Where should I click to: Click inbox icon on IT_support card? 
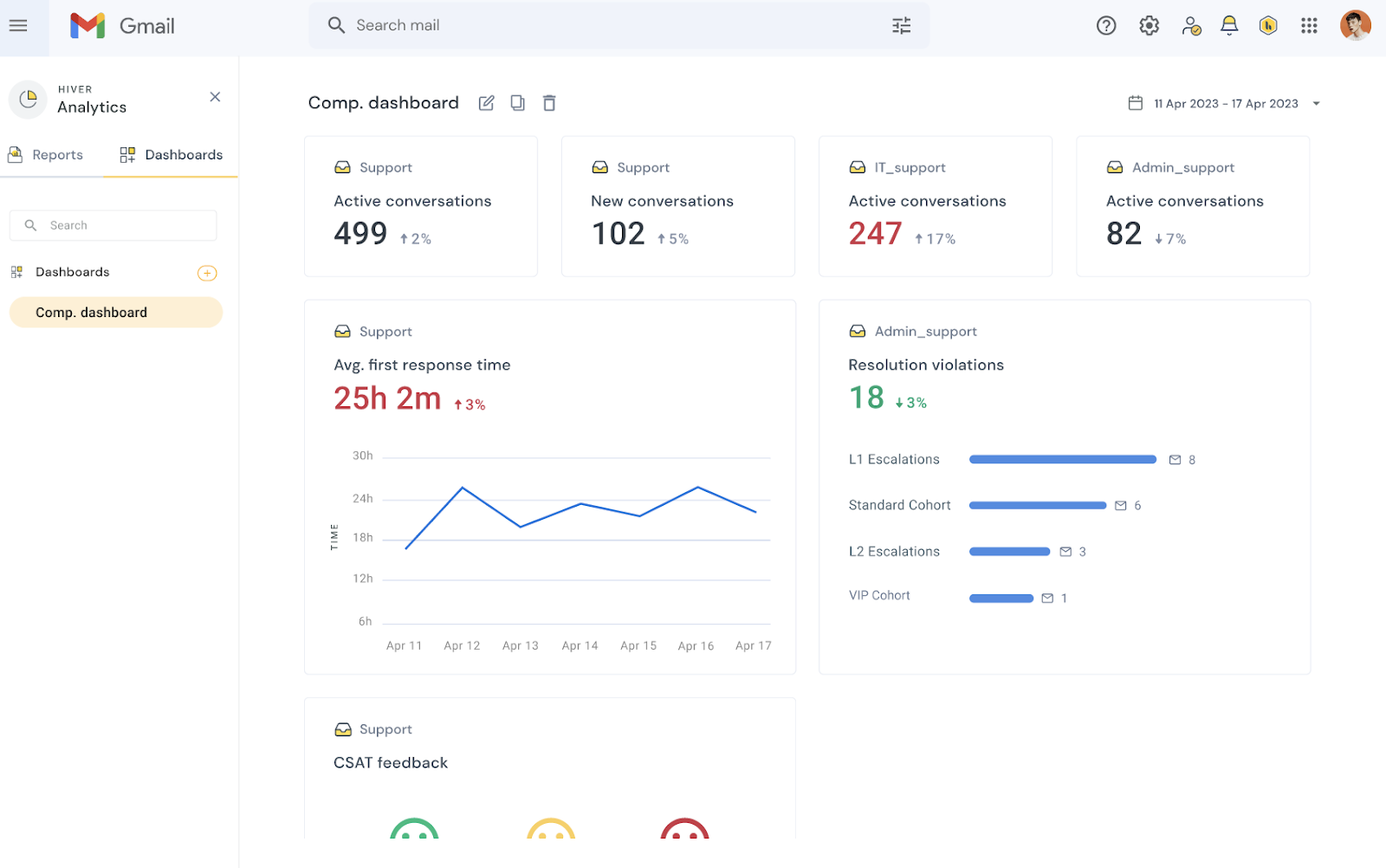point(858,167)
